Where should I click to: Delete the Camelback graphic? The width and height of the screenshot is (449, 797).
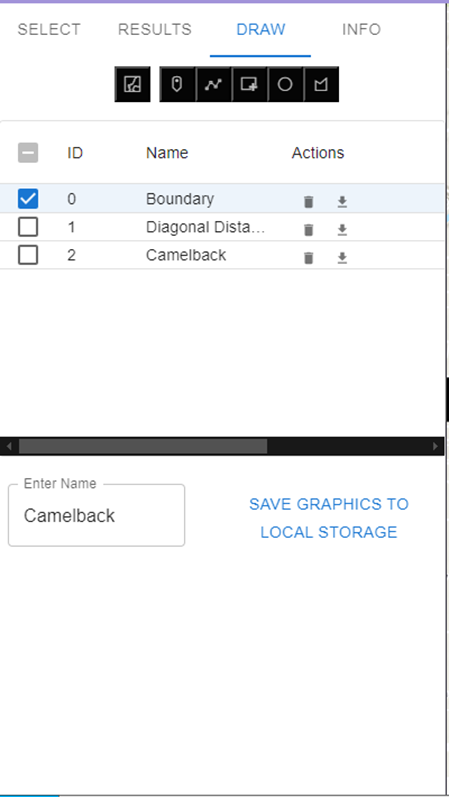click(x=308, y=258)
